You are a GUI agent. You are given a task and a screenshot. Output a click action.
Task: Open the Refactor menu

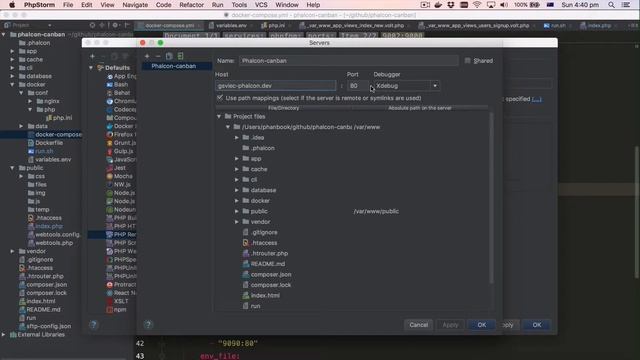coord(191,5)
